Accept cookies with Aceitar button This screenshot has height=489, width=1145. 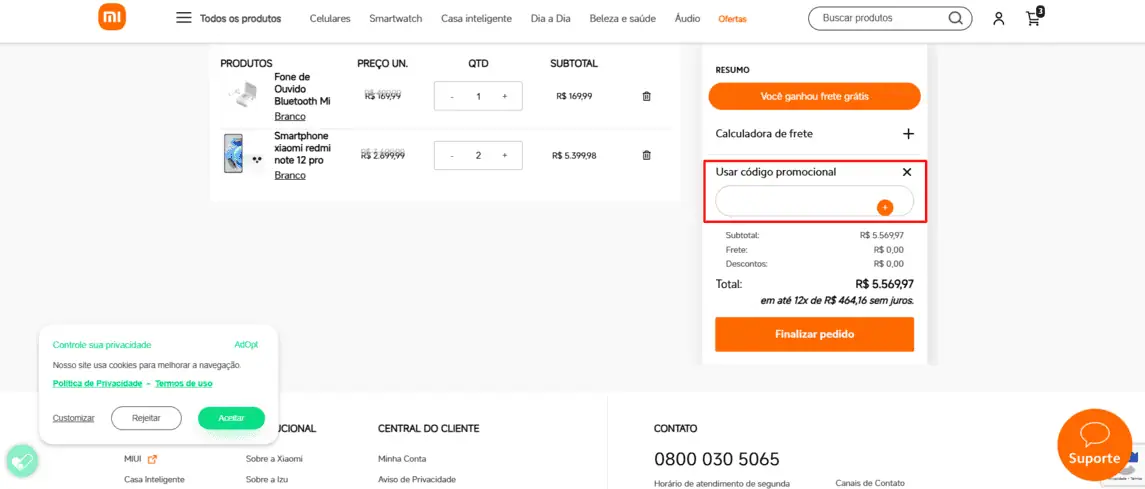(231, 418)
